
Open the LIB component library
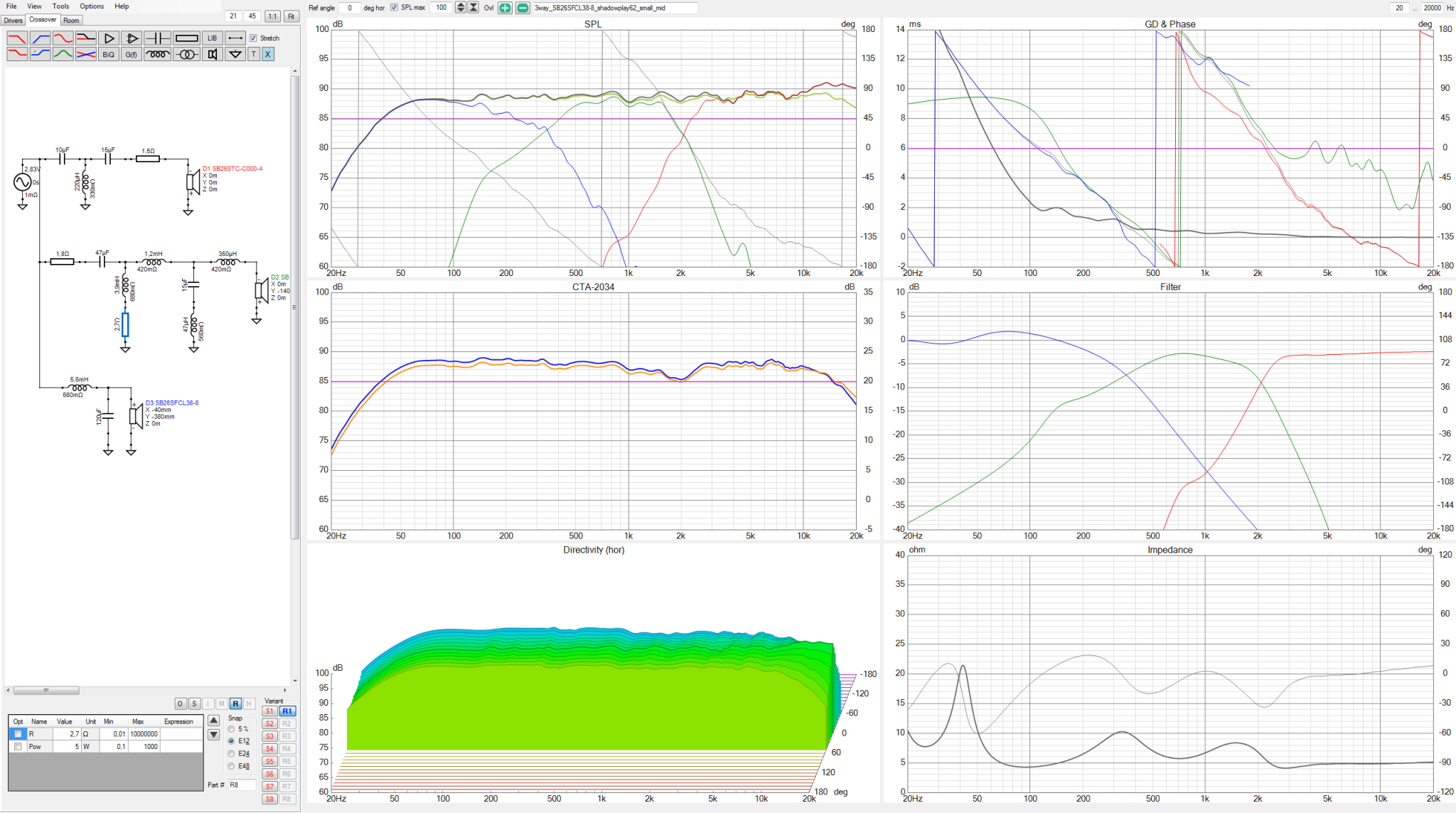(x=212, y=38)
